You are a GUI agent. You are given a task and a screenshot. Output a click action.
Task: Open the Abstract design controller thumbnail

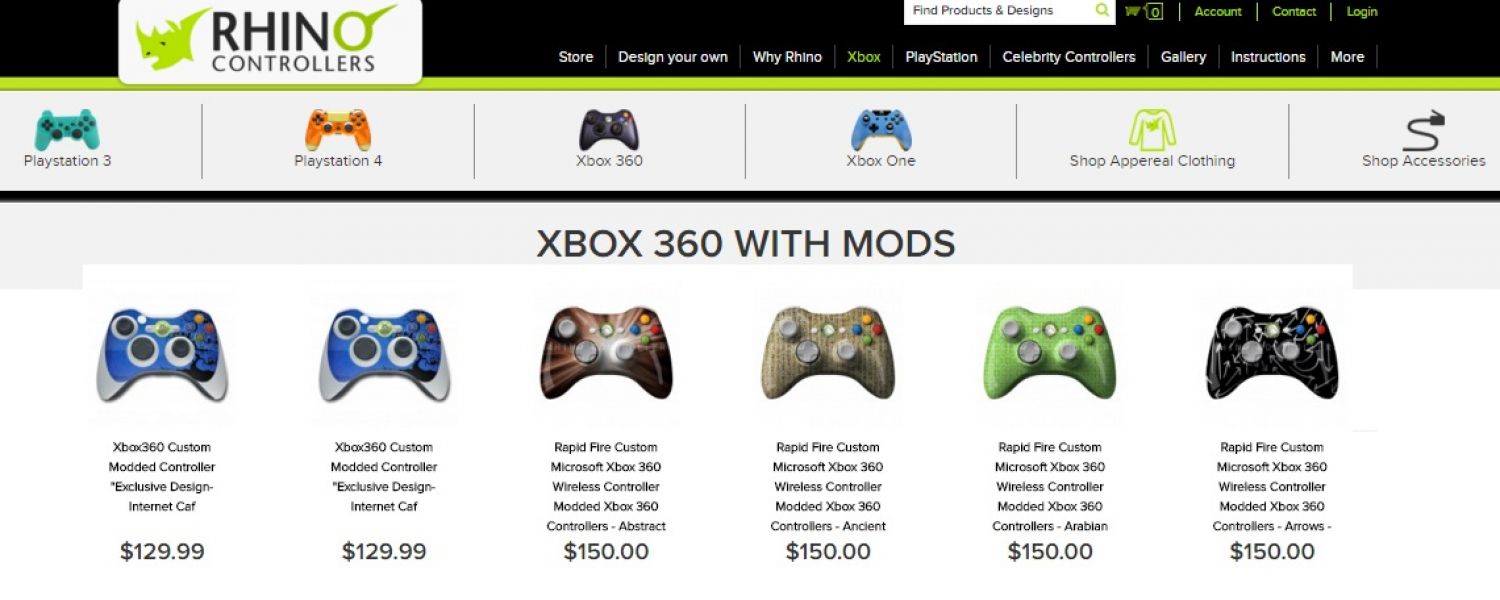point(606,353)
